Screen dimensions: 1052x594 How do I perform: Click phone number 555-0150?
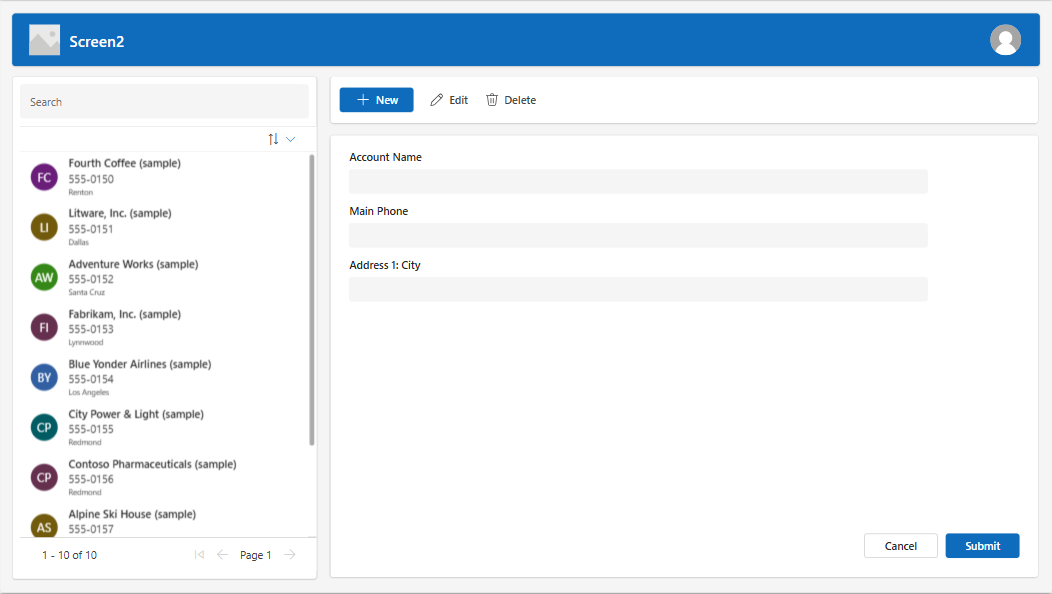(91, 179)
